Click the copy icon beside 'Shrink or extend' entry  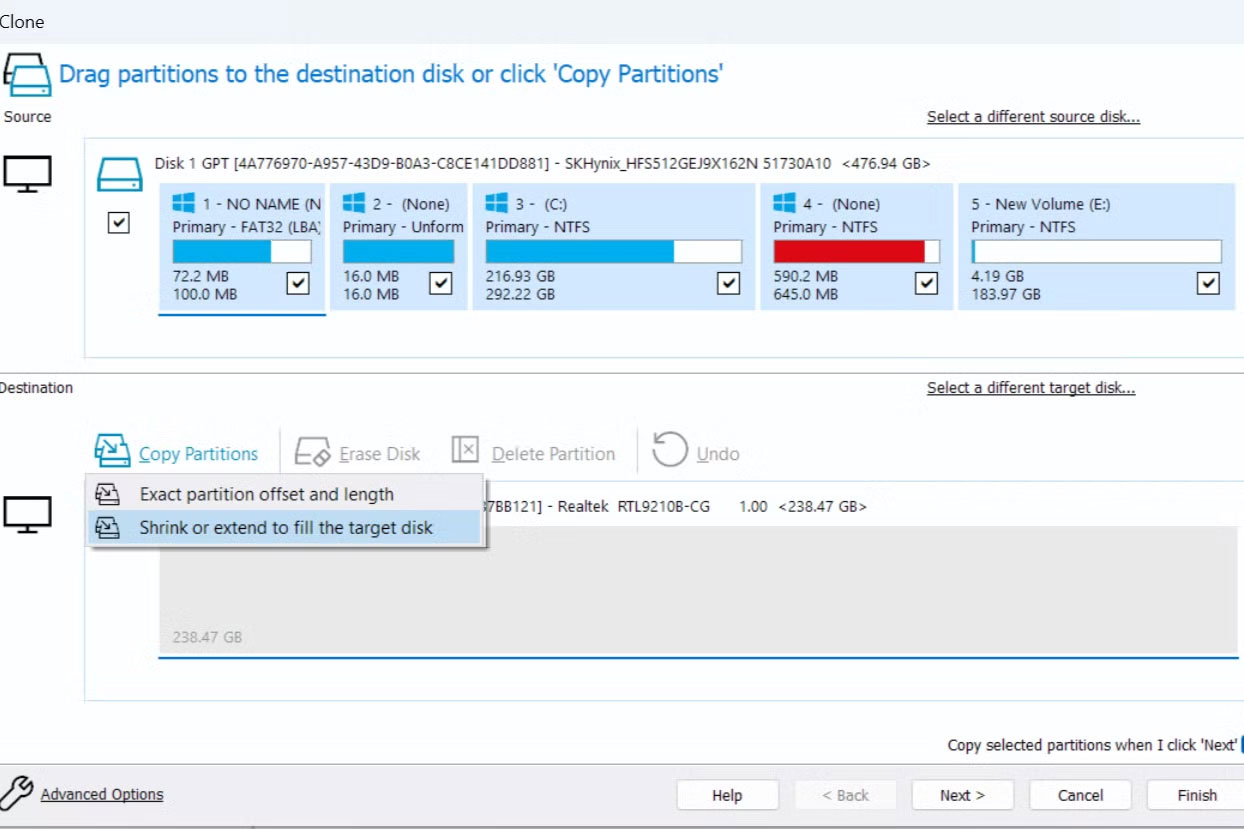pyautogui.click(x=110, y=528)
